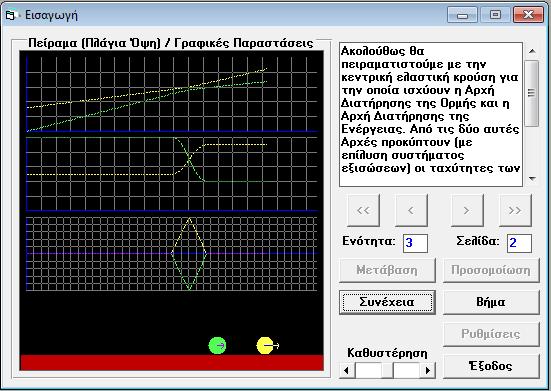551x391 pixels.
Task: Click the 'Καθυστέρηση' label
Action: coord(387,353)
